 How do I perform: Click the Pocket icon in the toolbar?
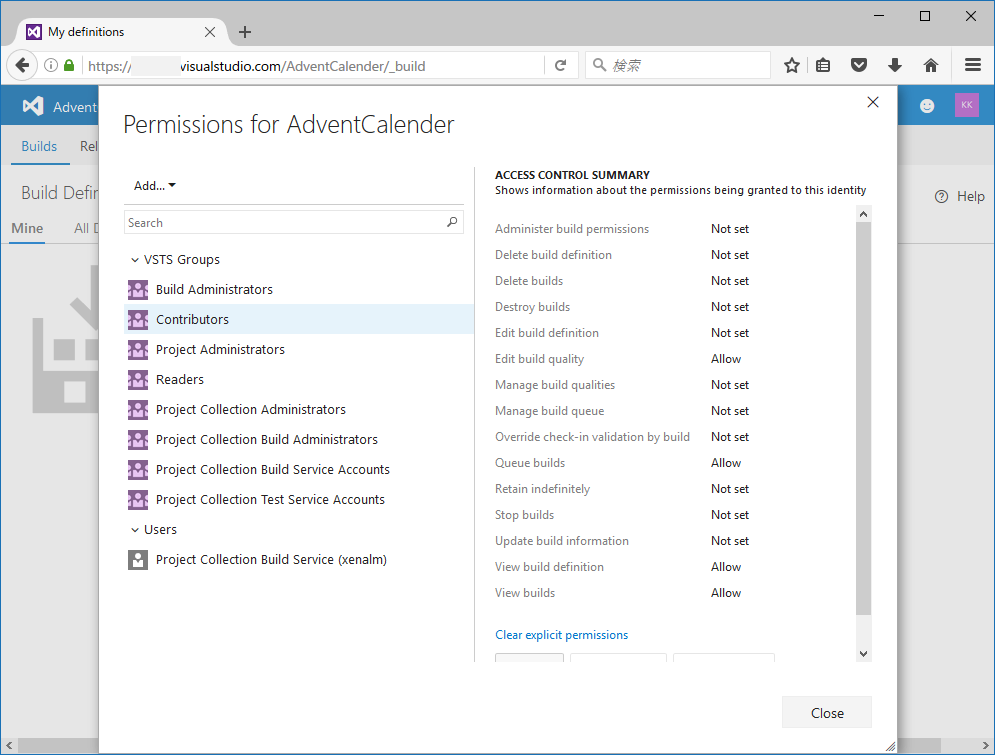point(859,65)
